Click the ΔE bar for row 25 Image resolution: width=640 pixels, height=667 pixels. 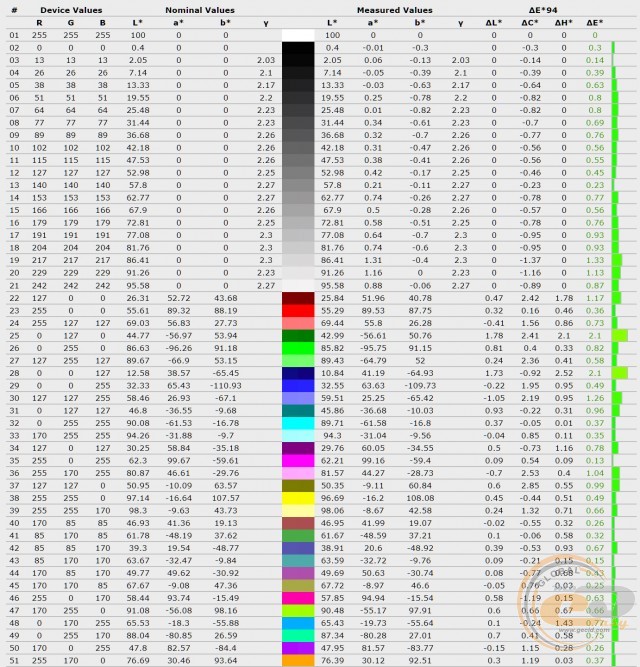620,336
